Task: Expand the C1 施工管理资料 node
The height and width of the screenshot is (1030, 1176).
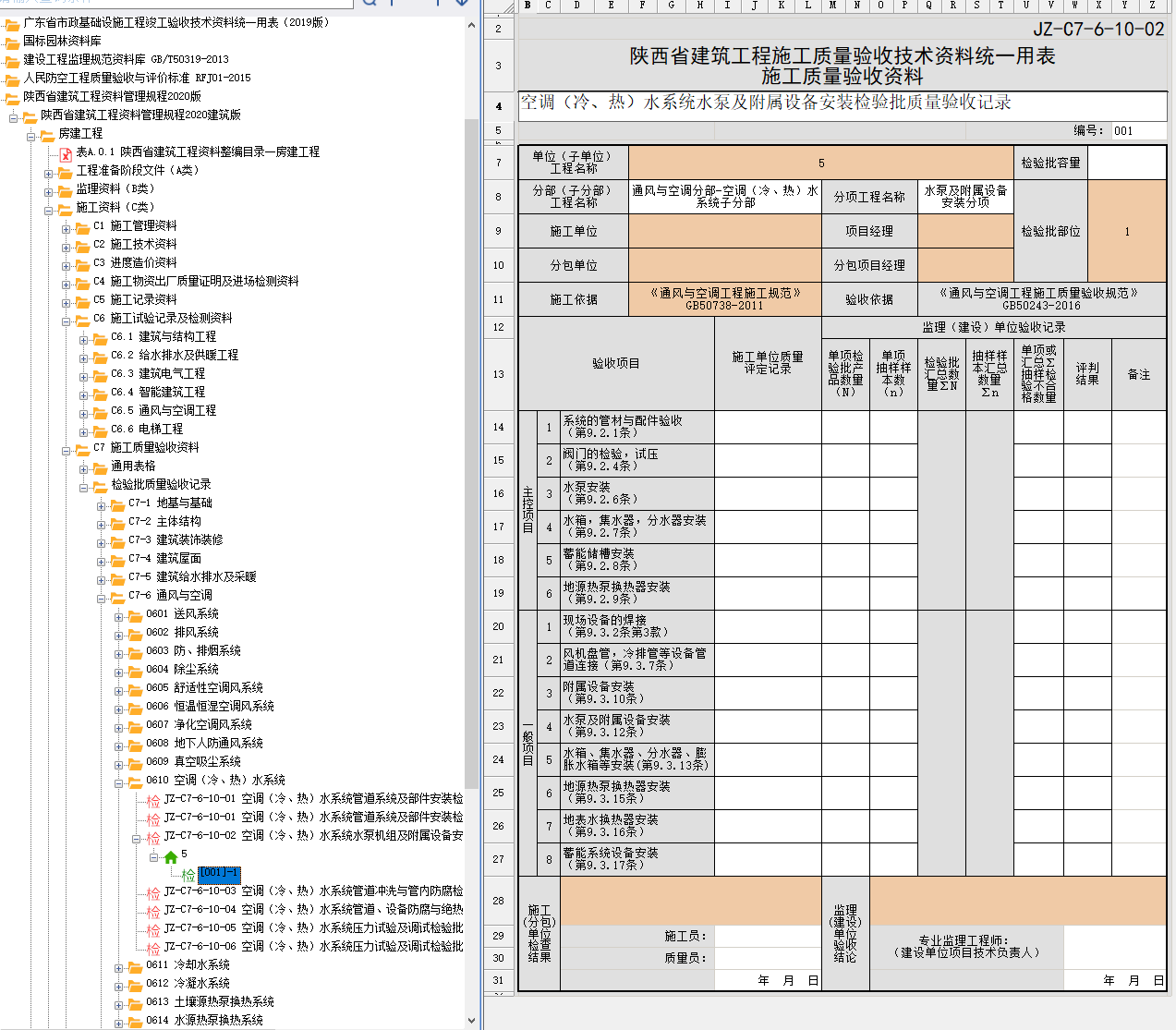Action: pyautogui.click(x=67, y=228)
